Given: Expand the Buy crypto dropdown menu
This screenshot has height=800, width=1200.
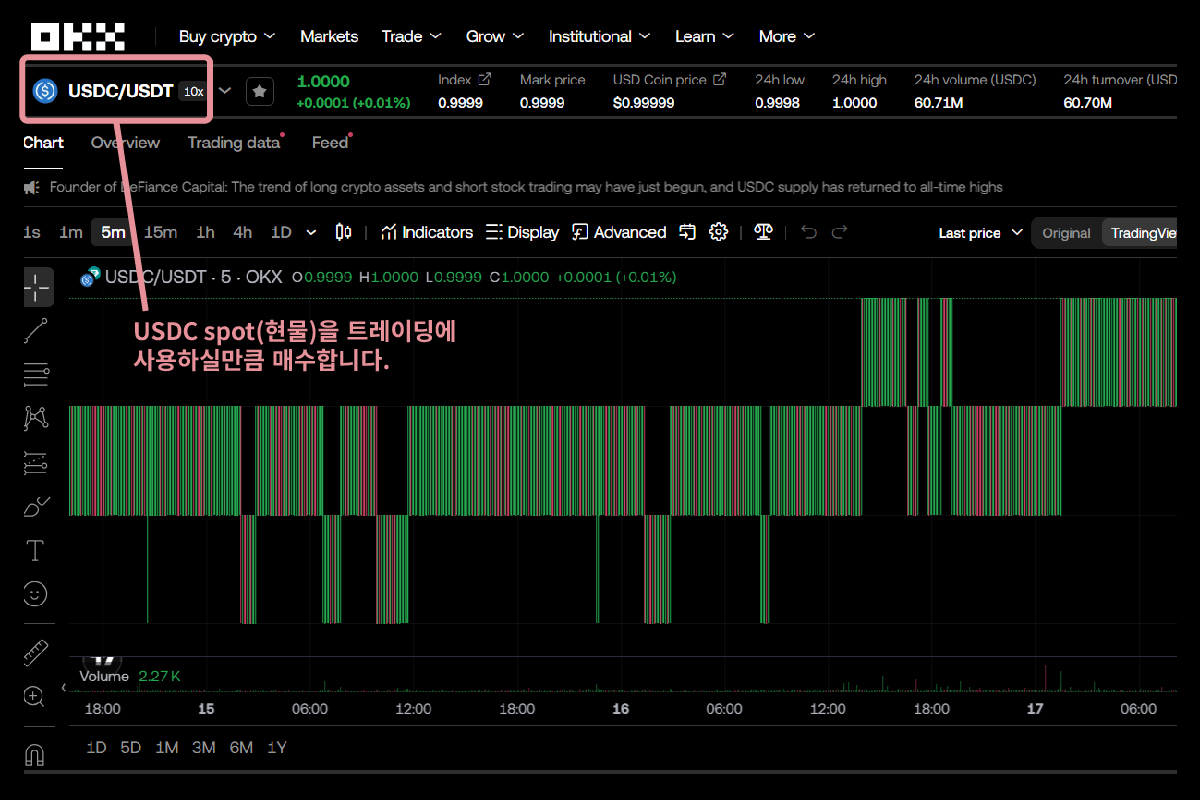Looking at the screenshot, I should click(226, 36).
